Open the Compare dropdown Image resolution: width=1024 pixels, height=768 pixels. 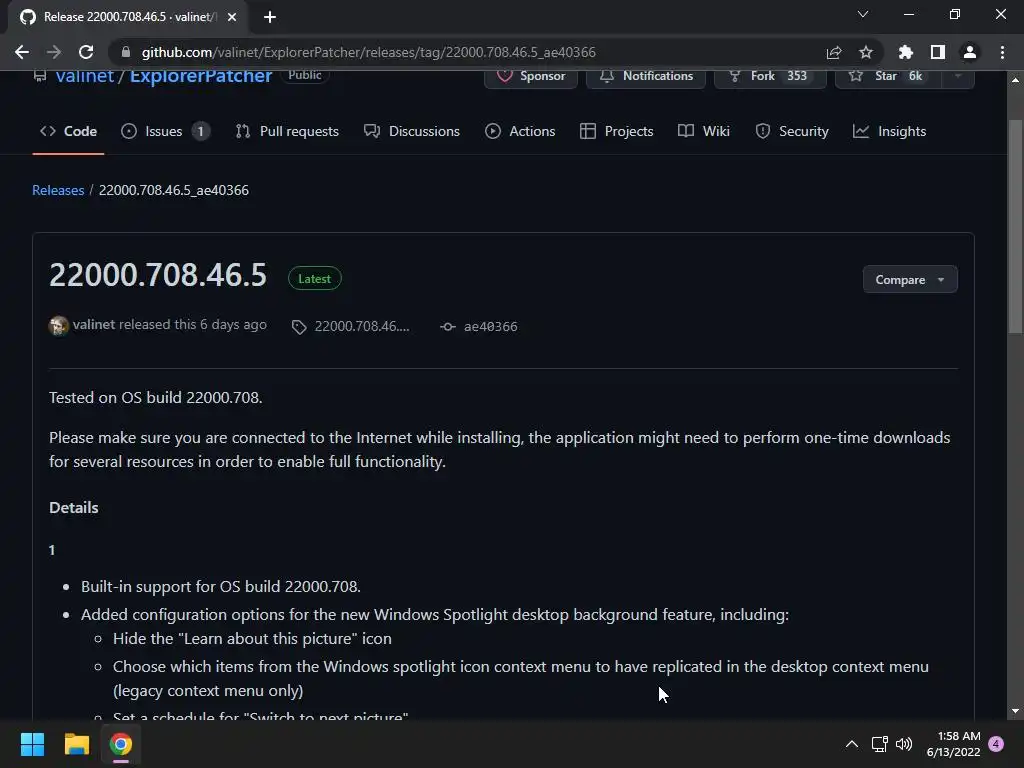(x=910, y=280)
